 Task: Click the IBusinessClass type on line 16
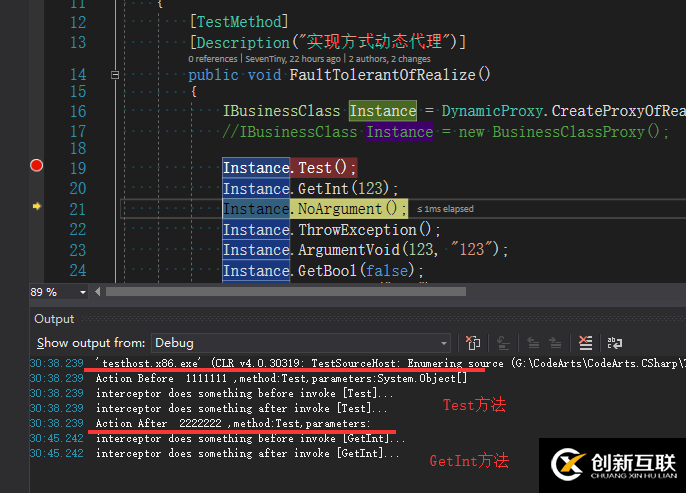(282, 111)
